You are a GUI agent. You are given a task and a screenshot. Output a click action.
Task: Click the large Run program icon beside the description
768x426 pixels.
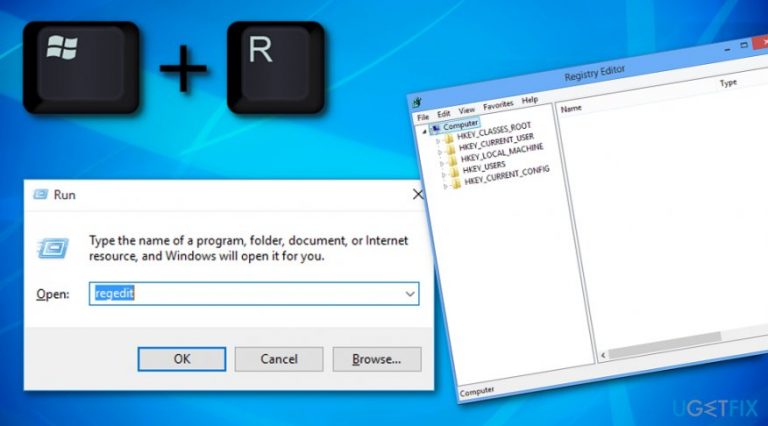[53, 248]
